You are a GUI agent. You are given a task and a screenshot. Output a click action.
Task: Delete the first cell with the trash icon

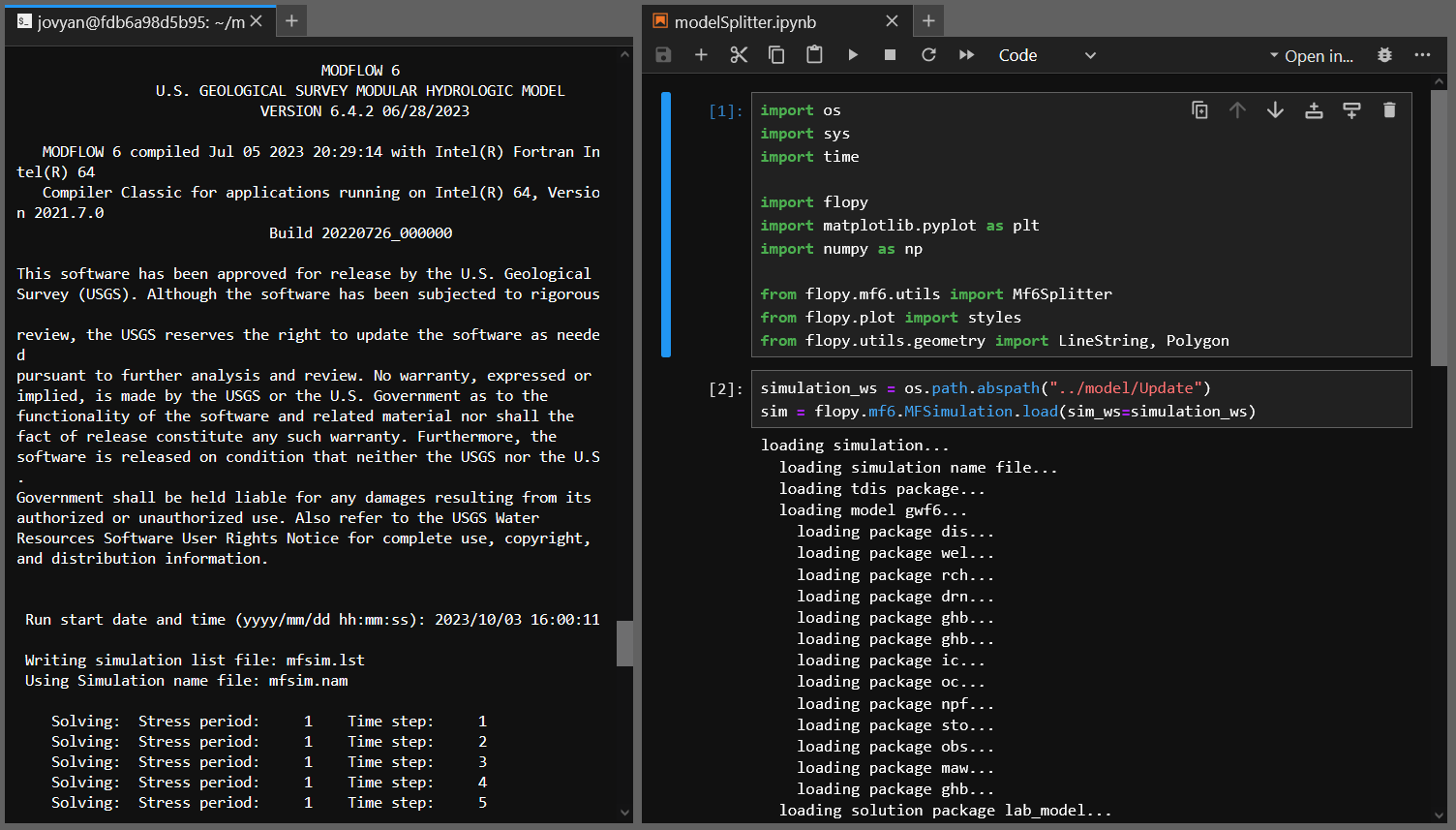point(1389,110)
